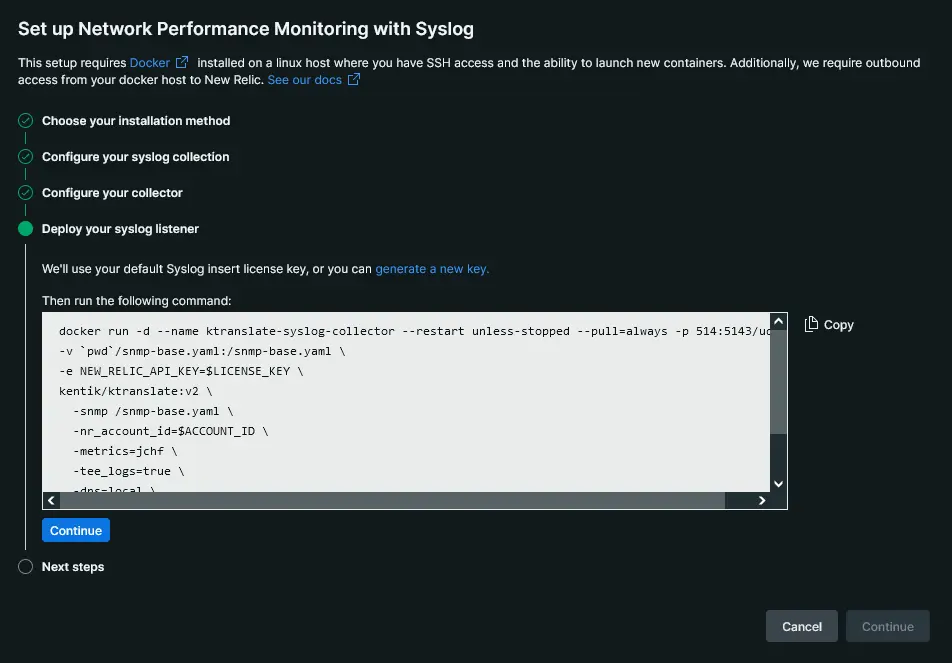Click the green checkmark for Choose your installation method

26,121
